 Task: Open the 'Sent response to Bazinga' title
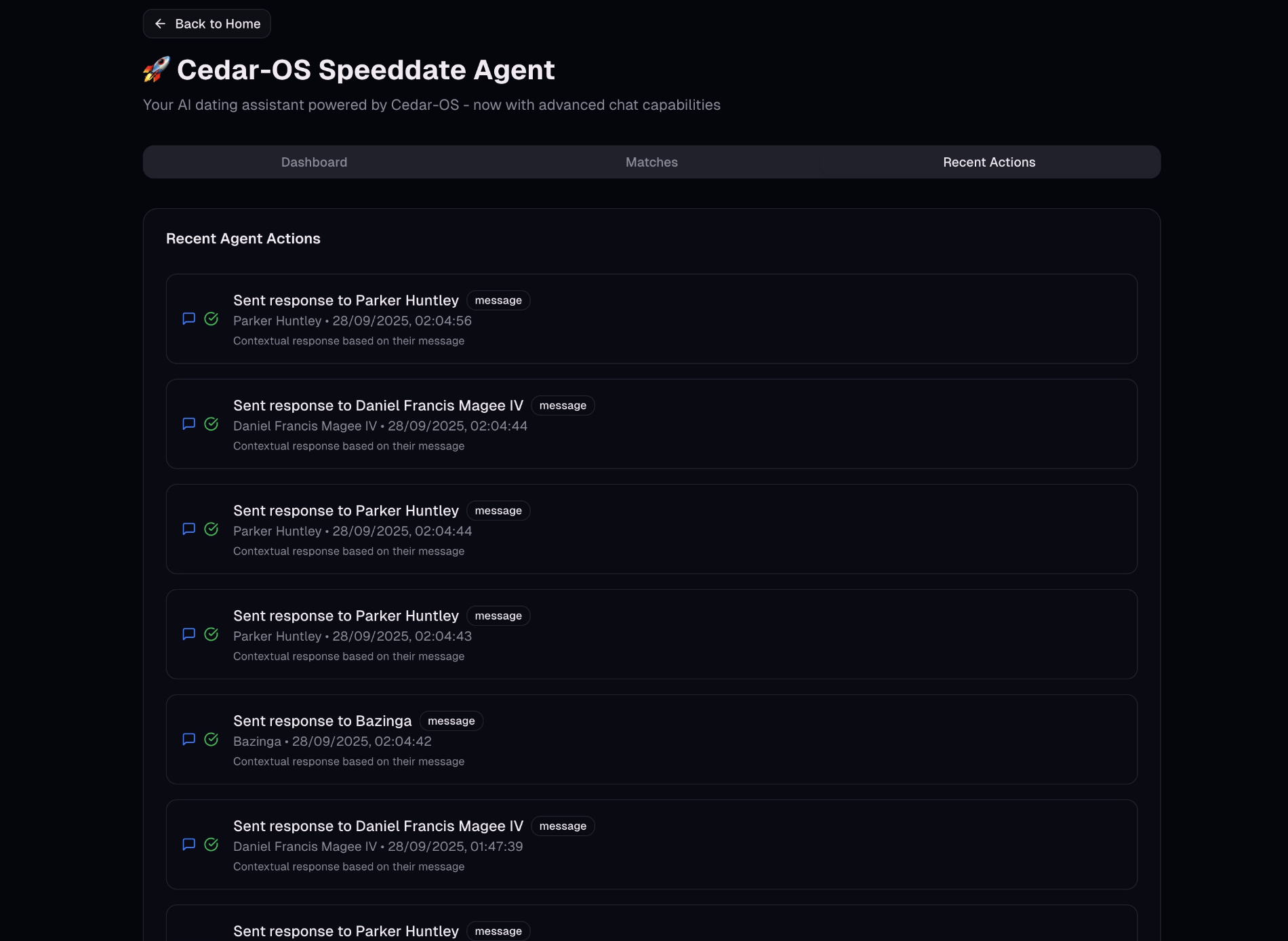(323, 721)
